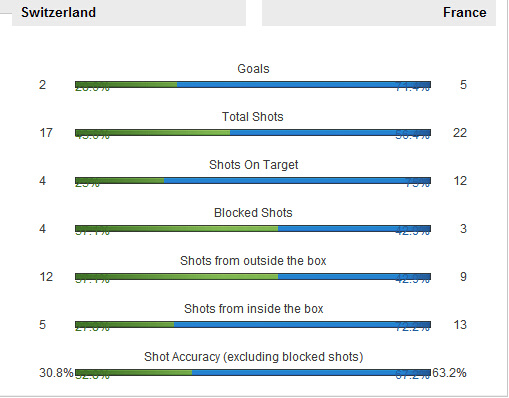Select the Shot Accuracy label
This screenshot has width=509, height=398.
tap(253, 357)
